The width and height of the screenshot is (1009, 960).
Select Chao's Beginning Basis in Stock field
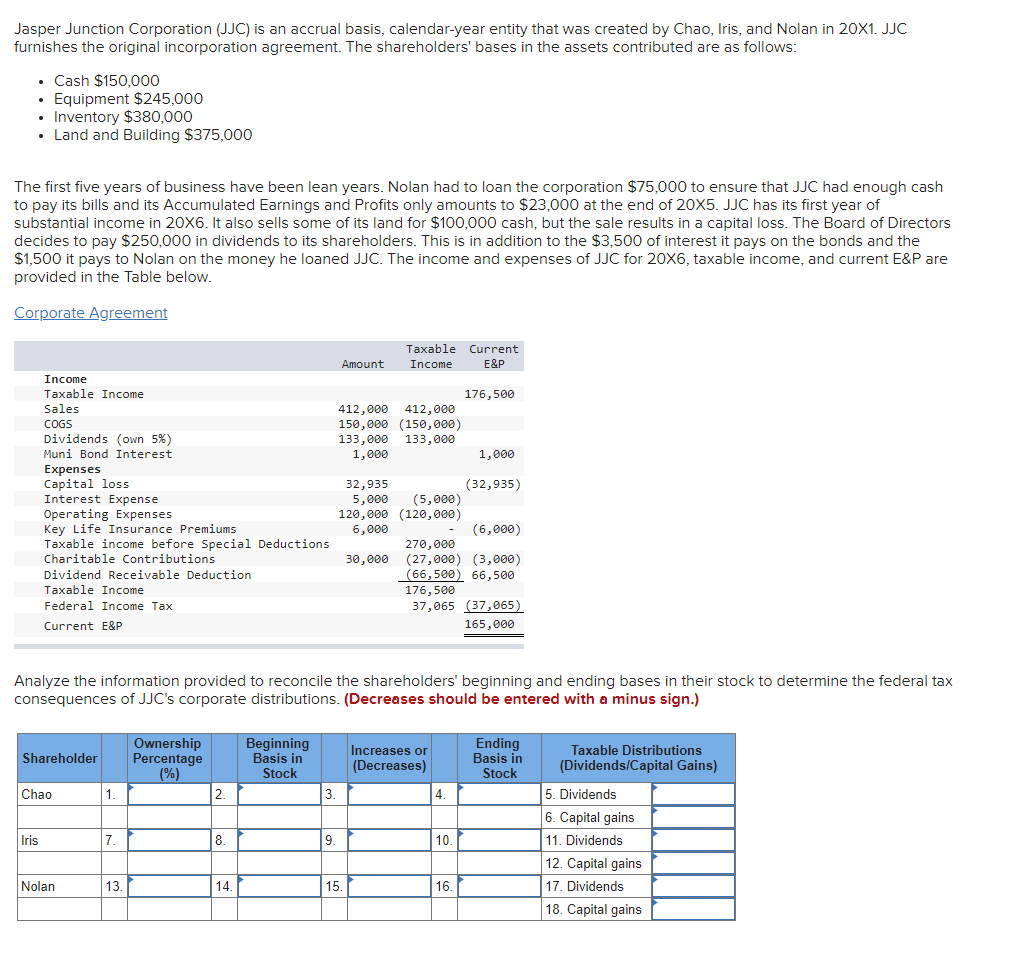pyautogui.click(x=279, y=794)
